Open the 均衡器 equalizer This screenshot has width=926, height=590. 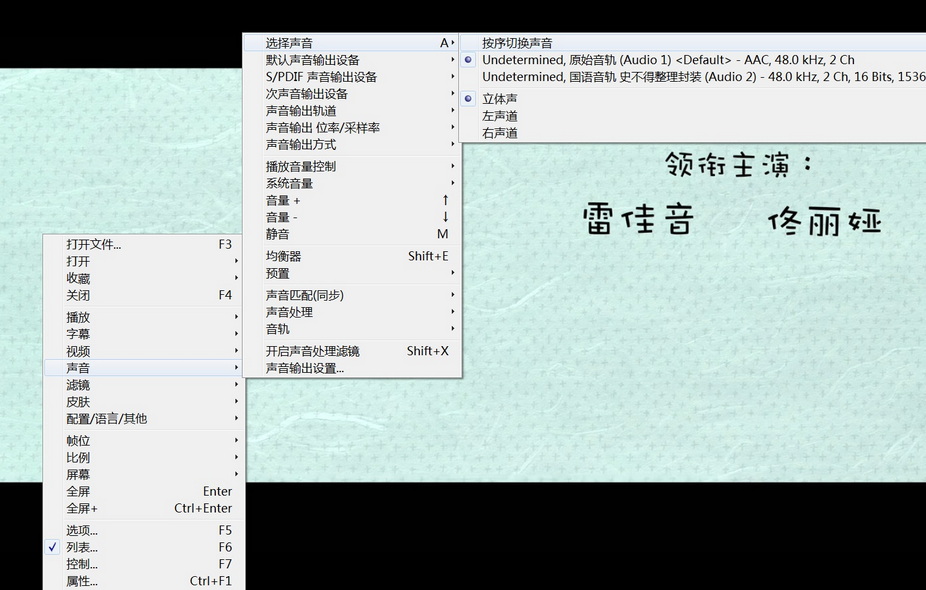(283, 256)
